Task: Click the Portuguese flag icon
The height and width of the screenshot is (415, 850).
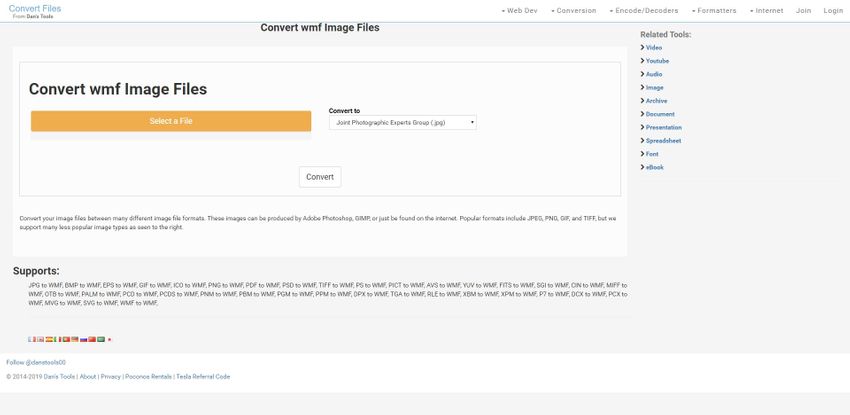Action: tap(66, 340)
